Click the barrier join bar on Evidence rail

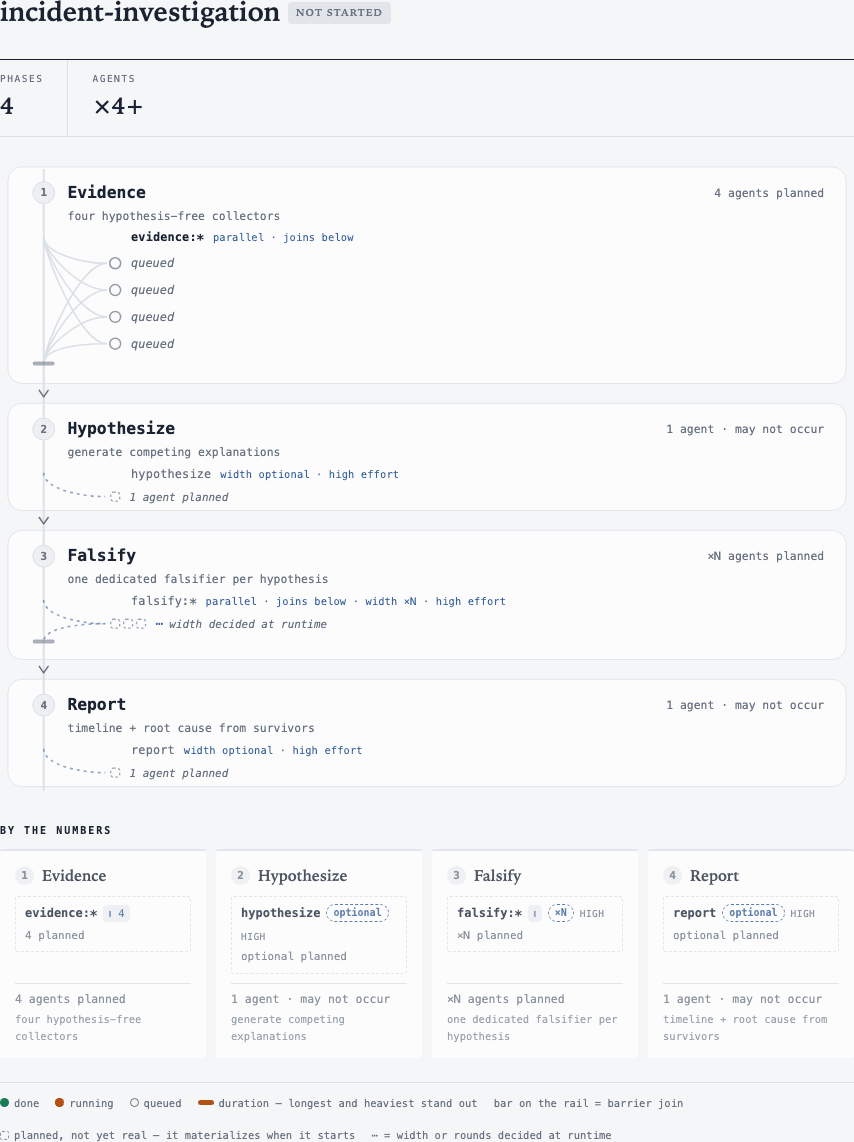pos(44,363)
